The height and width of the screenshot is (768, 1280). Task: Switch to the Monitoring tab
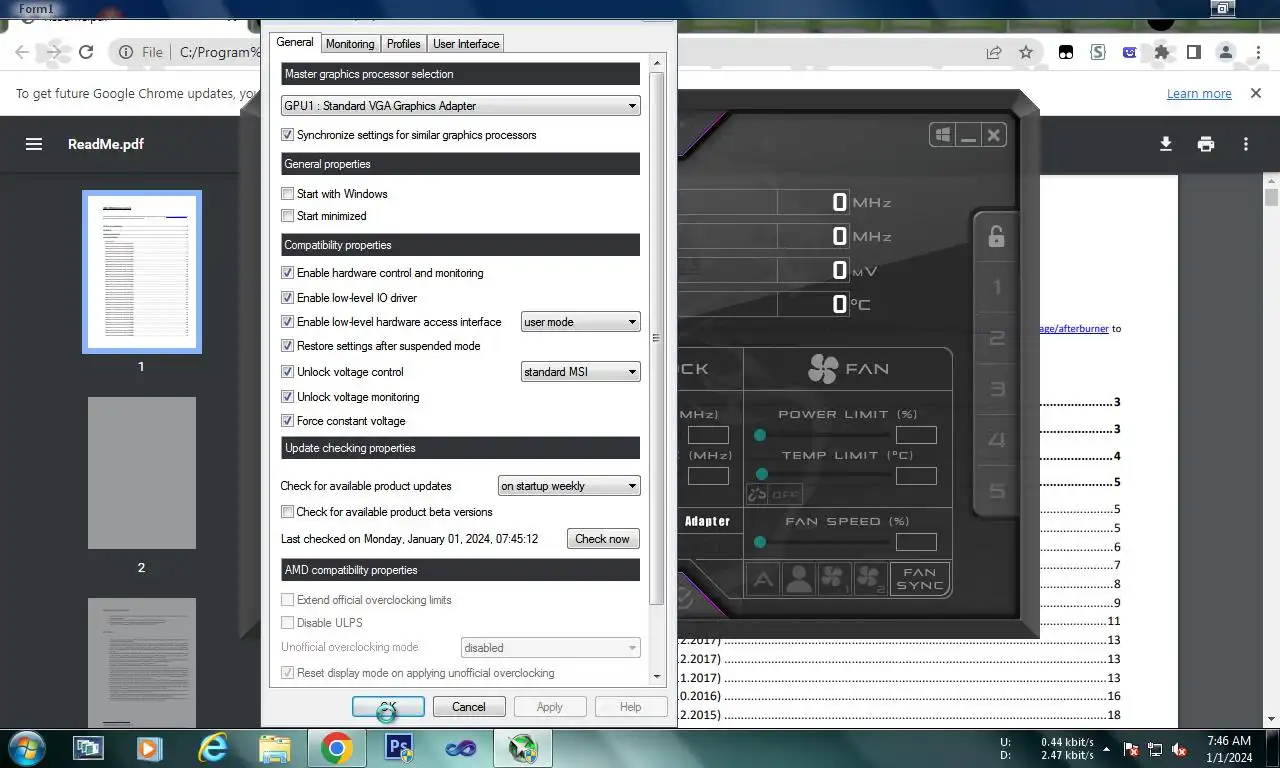tap(350, 44)
